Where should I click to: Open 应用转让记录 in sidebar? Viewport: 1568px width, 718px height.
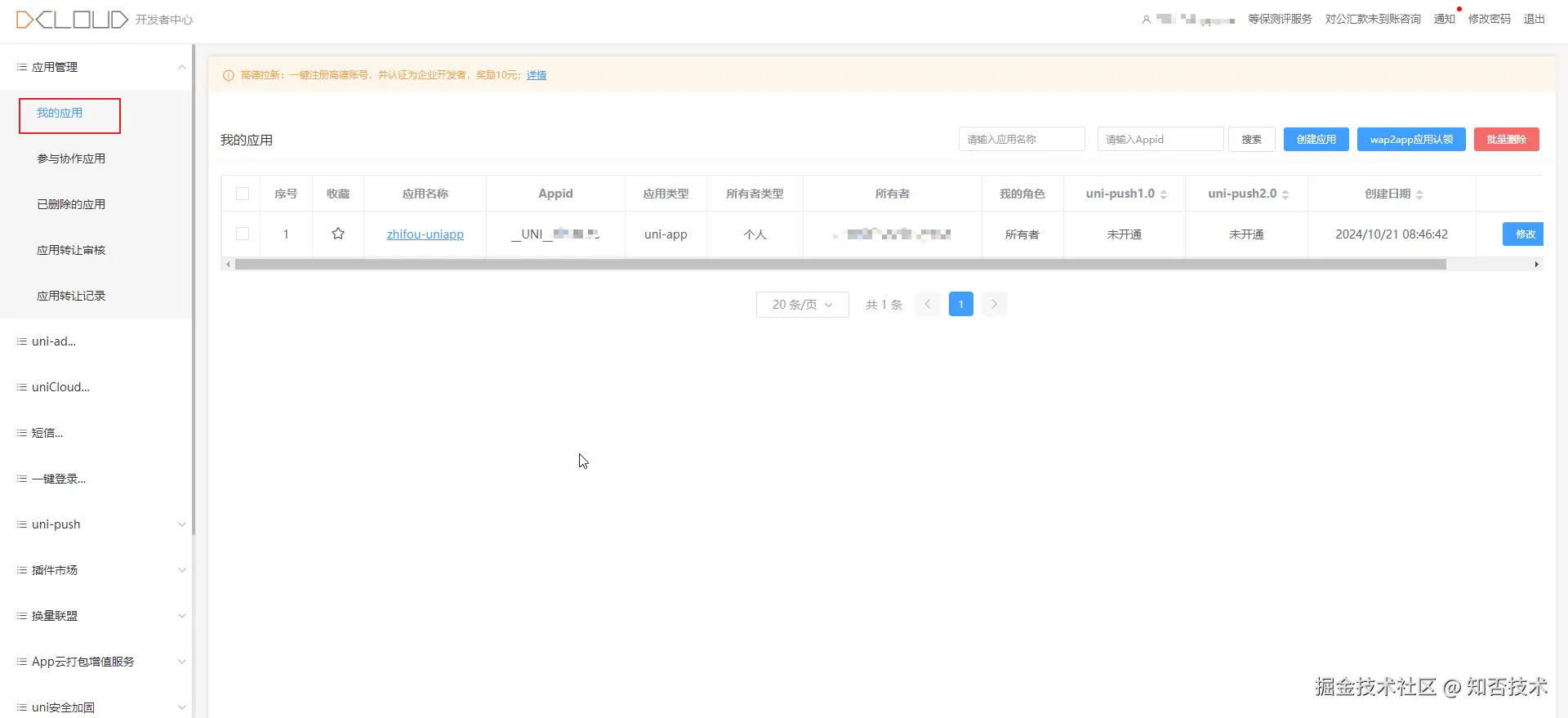point(71,296)
